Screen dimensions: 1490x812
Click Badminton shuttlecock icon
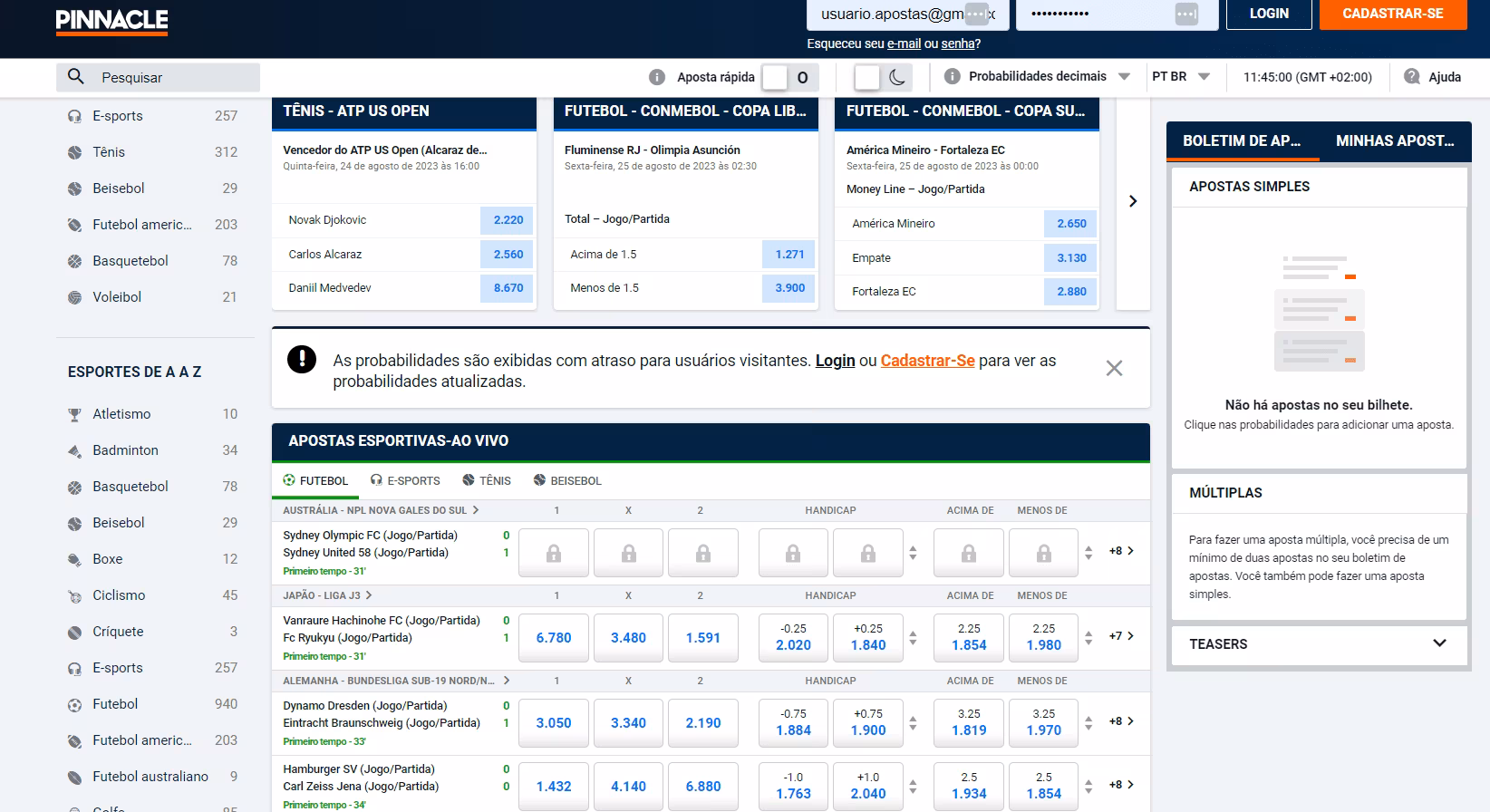point(74,450)
